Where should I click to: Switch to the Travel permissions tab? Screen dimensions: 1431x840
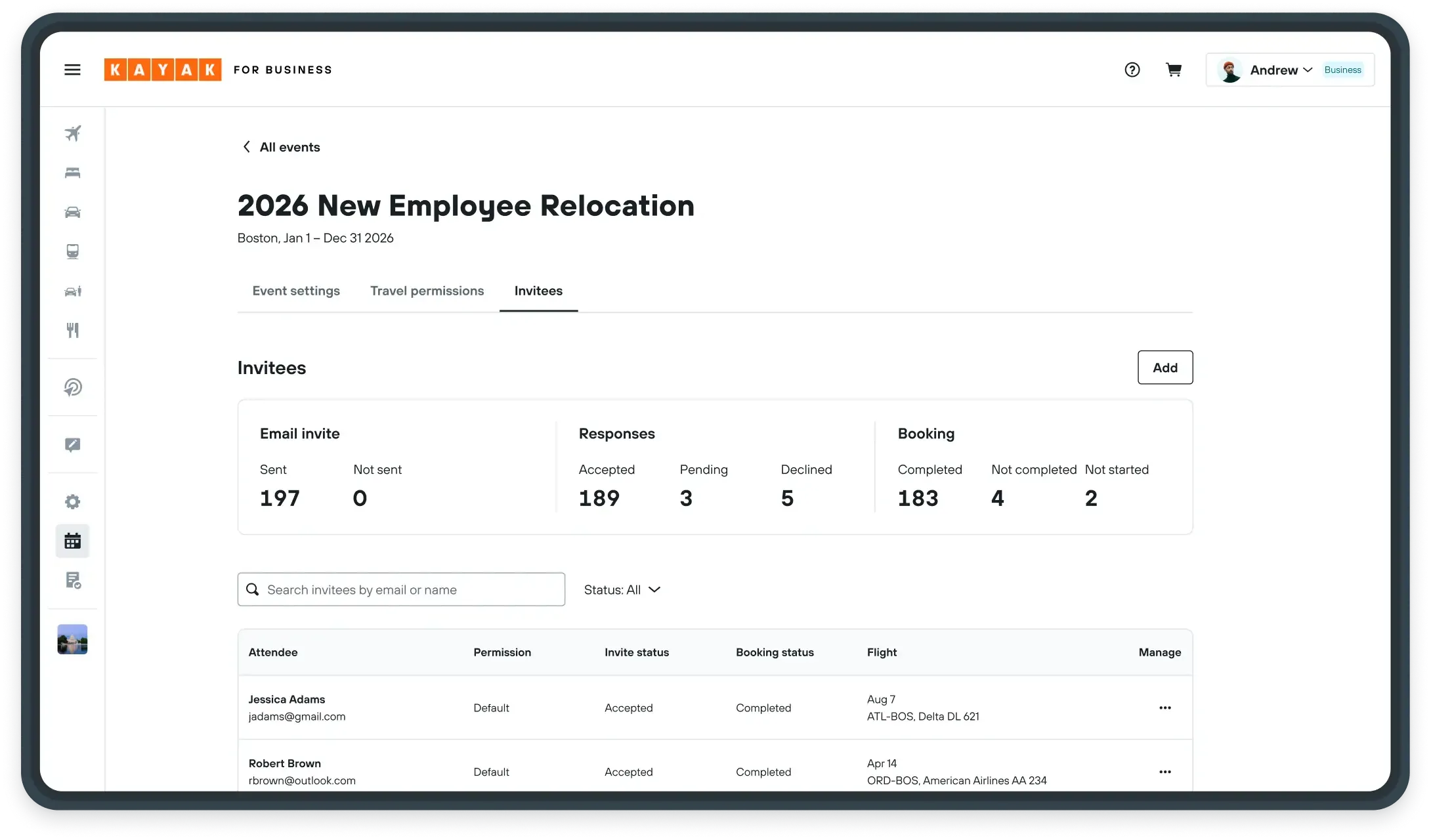click(x=427, y=291)
